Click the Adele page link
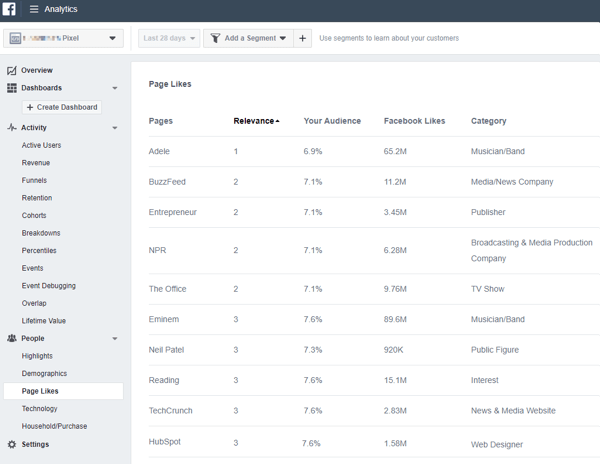The width and height of the screenshot is (600, 464). click(x=159, y=151)
